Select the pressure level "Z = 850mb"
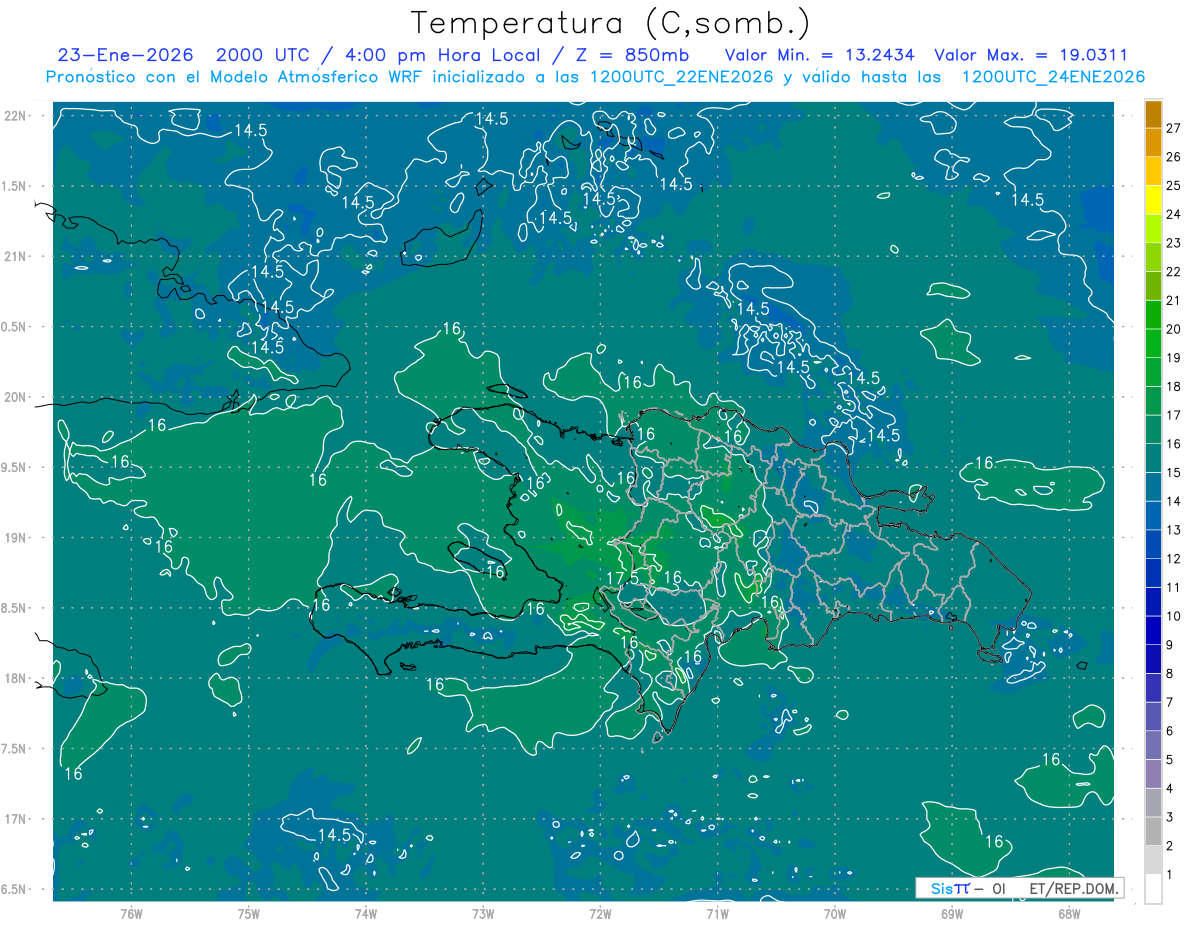1200x927 pixels. 632,55
